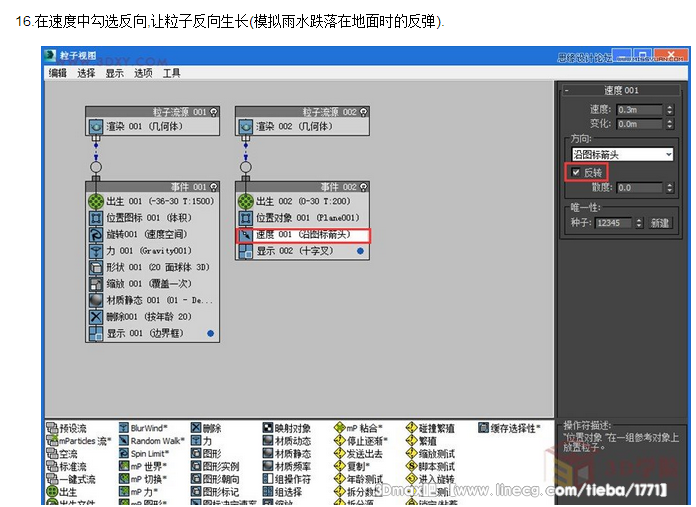Pick the Spin Limit operator in the depot

[144, 453]
